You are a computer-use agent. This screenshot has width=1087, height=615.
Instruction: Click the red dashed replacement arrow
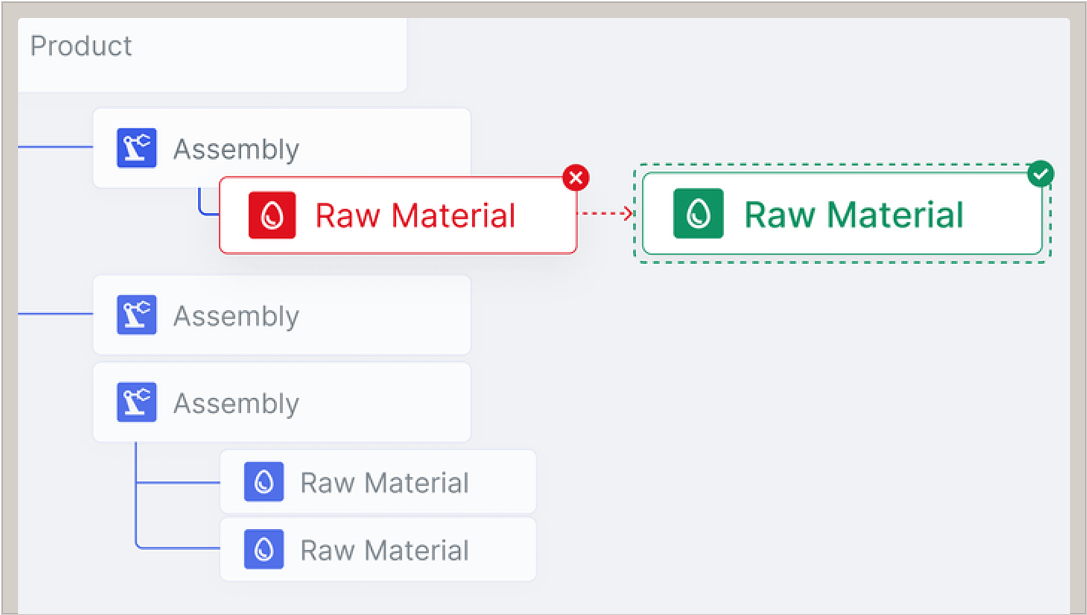tap(607, 213)
